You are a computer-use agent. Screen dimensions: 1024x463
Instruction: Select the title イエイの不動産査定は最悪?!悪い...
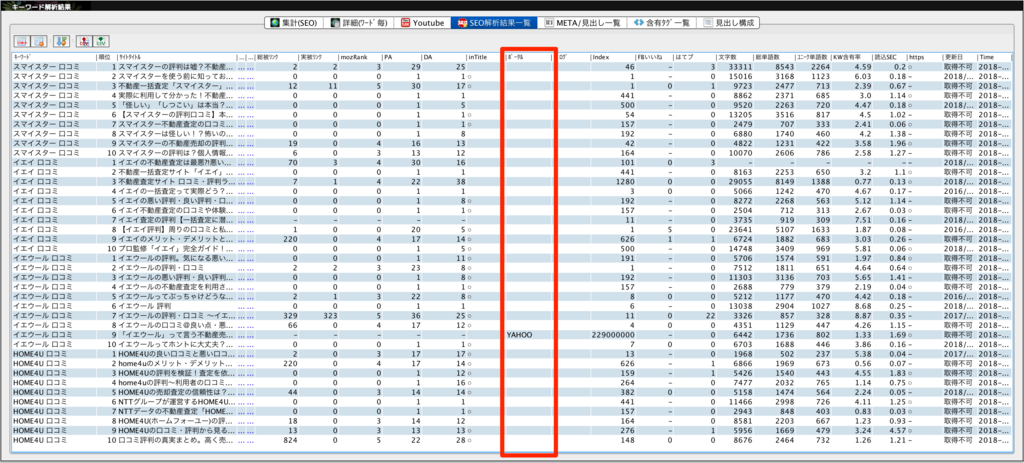pos(176,163)
